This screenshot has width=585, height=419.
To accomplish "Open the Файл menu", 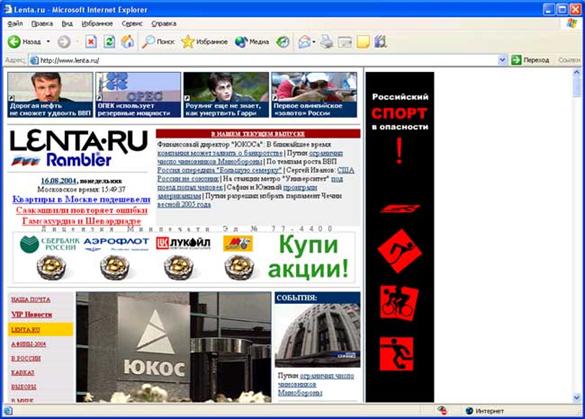I will point(15,24).
